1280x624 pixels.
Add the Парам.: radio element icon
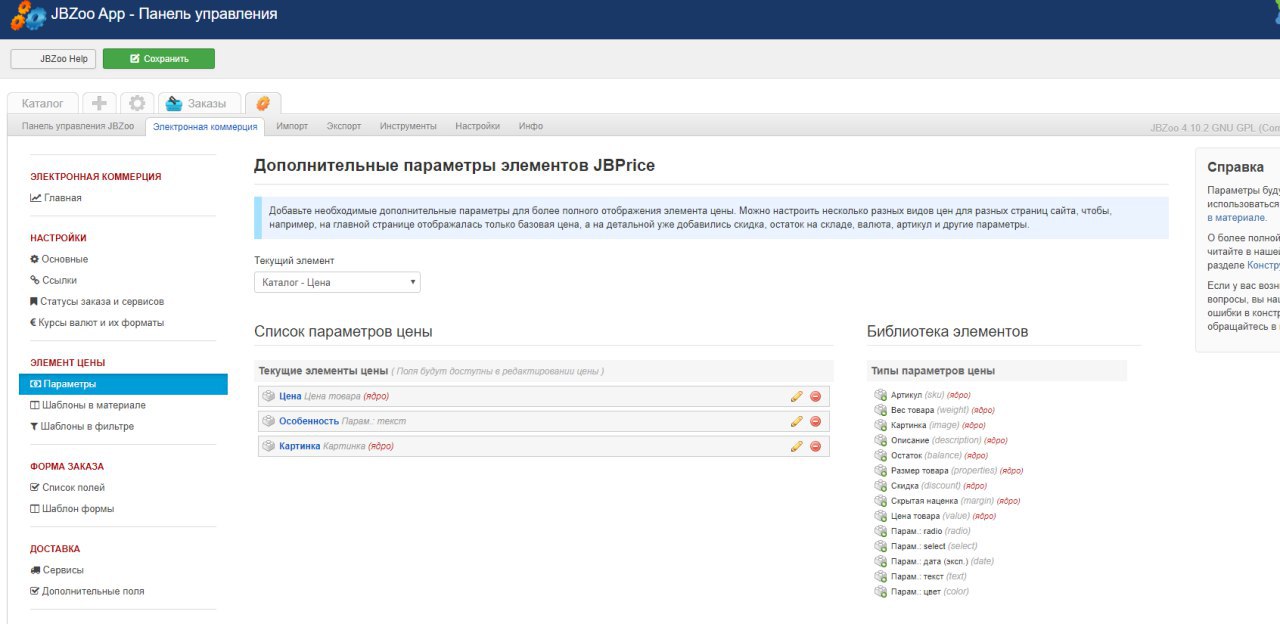point(880,531)
